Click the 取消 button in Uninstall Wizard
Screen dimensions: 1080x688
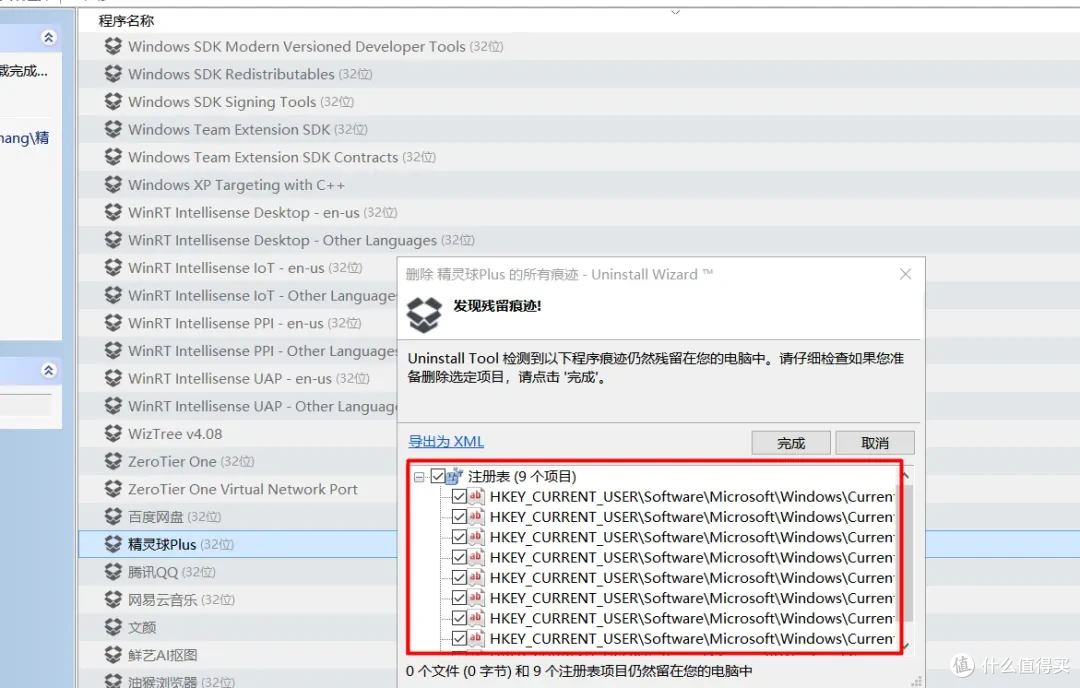[875, 443]
